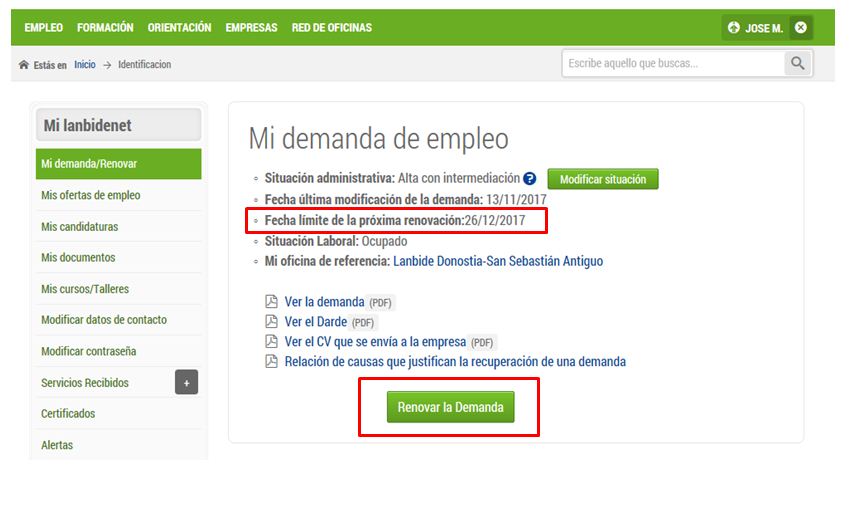
Task: Go to Mis candidaturas in sidebar
Action: 80,227
